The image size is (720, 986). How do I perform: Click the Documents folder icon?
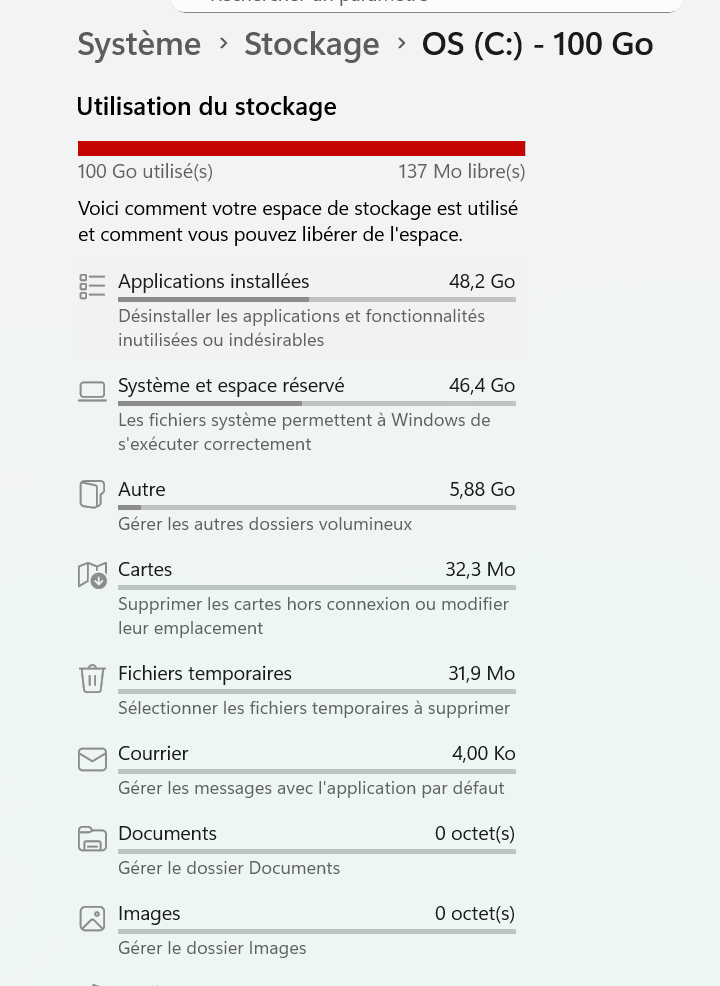pyautogui.click(x=92, y=839)
